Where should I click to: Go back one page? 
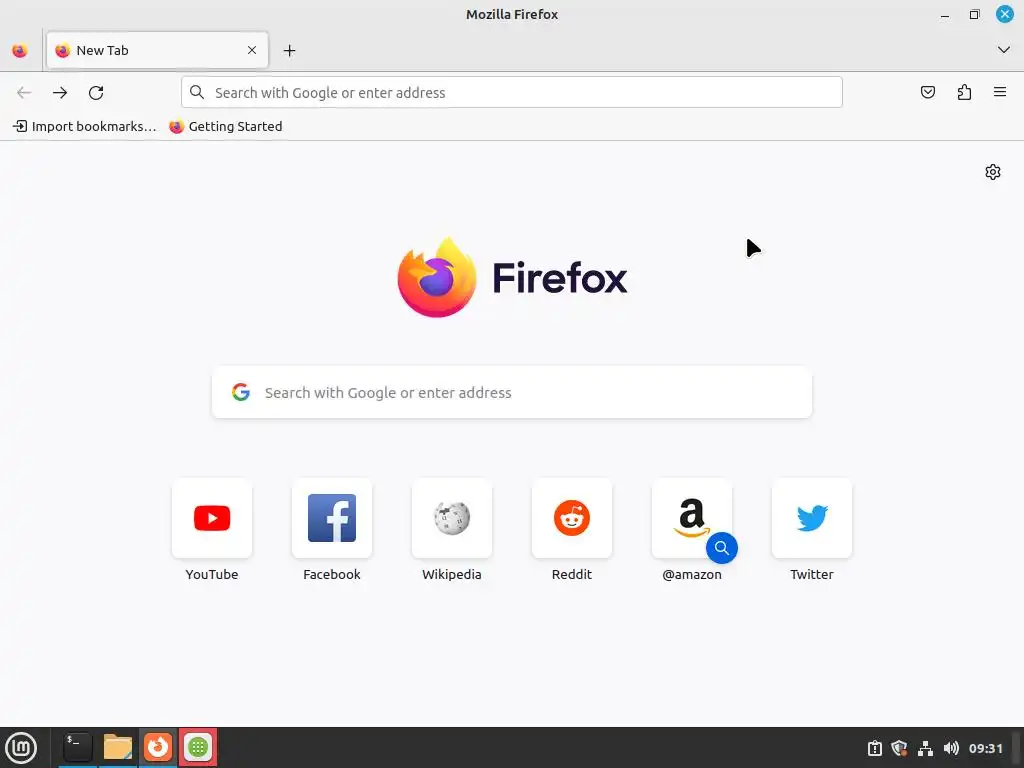pos(24,93)
